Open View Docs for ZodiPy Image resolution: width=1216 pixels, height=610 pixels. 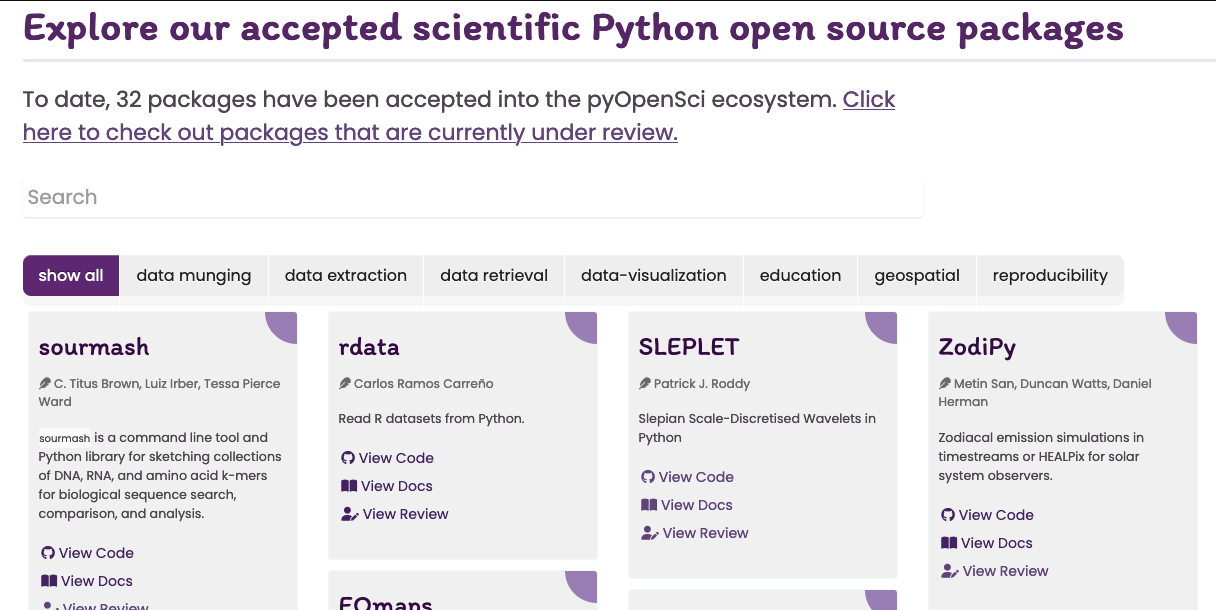996,543
